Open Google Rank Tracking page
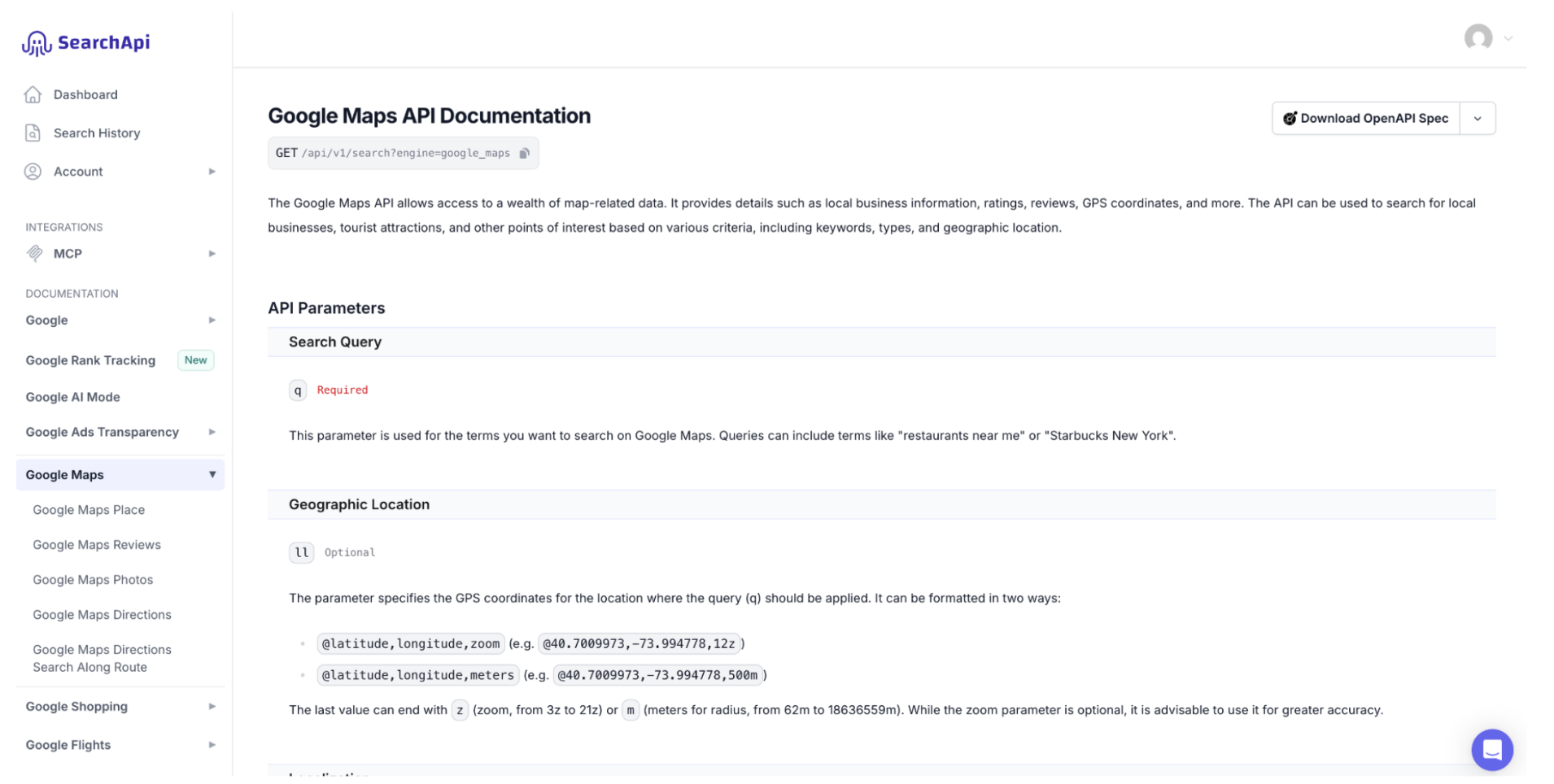Viewport: 1554px width, 784px height. click(x=90, y=360)
